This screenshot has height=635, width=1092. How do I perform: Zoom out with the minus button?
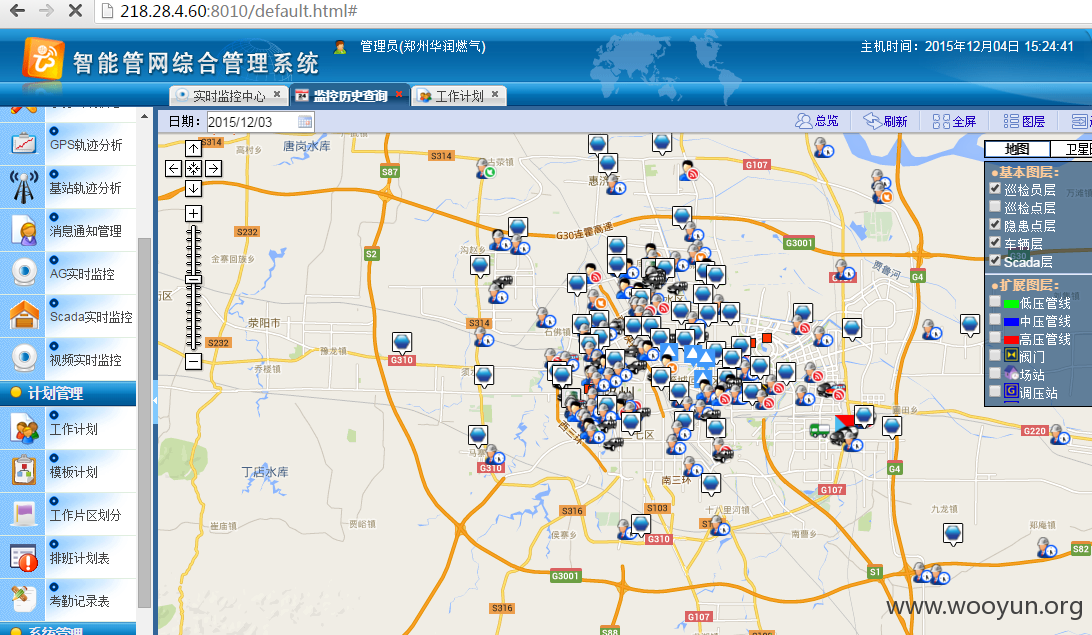click(194, 361)
